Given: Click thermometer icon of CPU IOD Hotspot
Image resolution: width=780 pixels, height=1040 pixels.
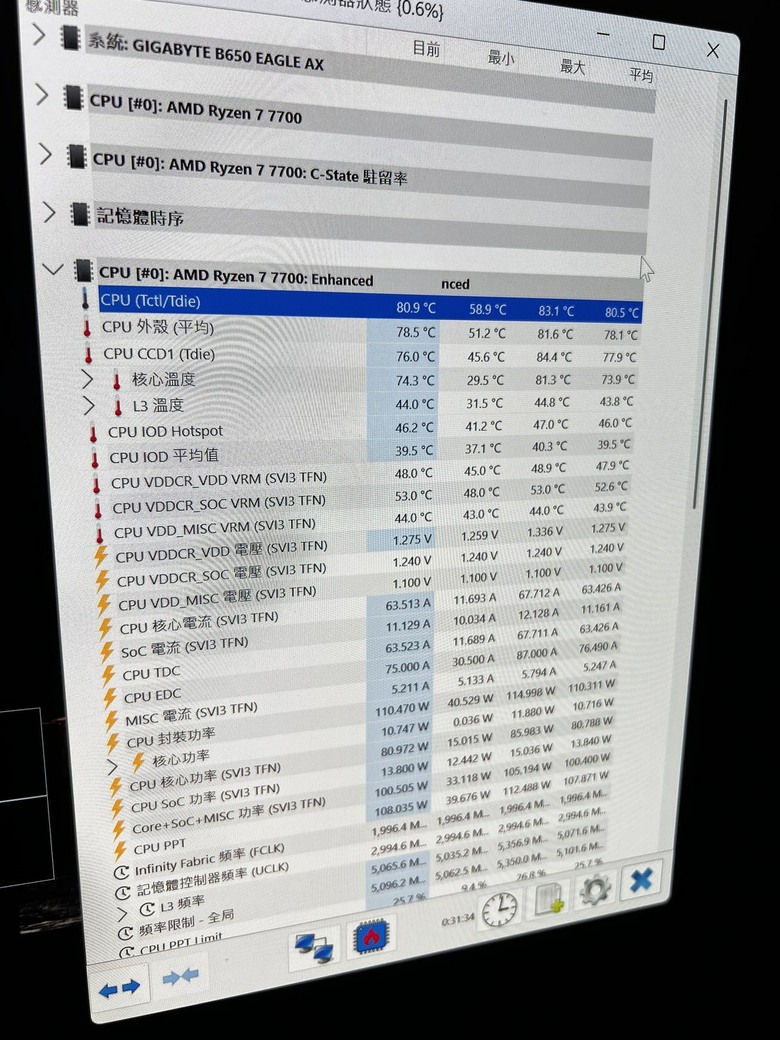Looking at the screenshot, I should pos(94,434).
